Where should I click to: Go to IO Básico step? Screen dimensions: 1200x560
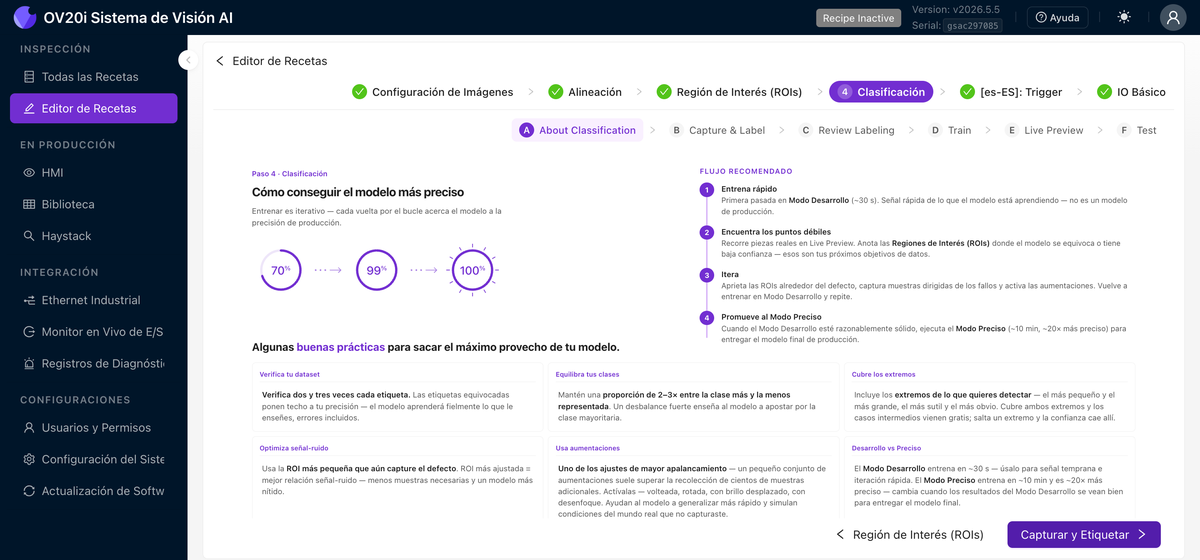click(x=1131, y=92)
